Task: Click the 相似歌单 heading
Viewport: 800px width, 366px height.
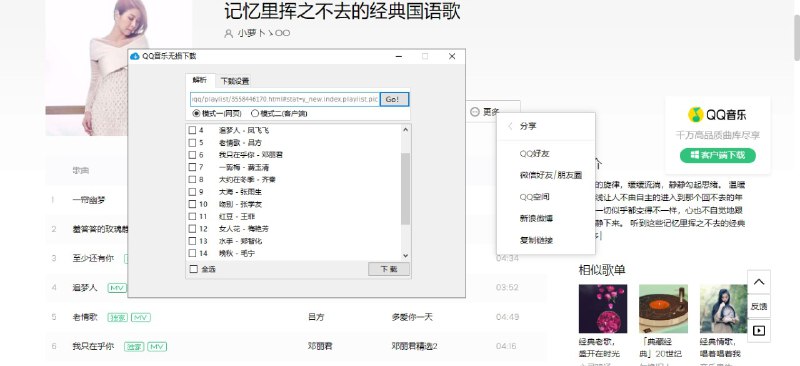Action: coord(602,270)
